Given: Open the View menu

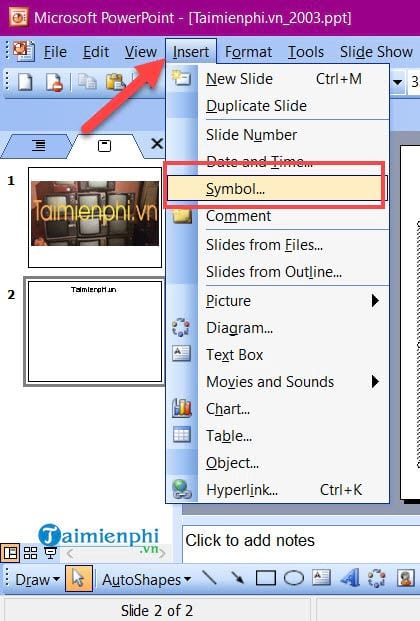Looking at the screenshot, I should coord(141,52).
